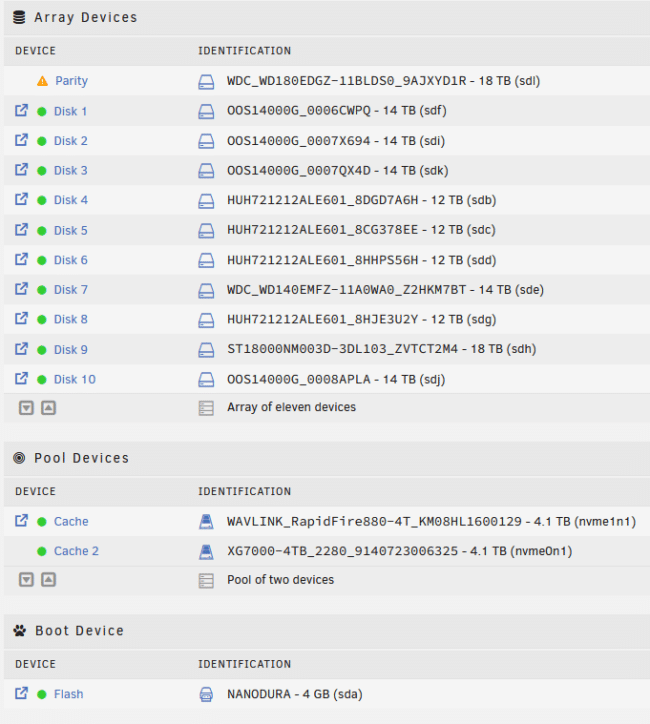Open the browse icon next to Cache

click(21, 521)
